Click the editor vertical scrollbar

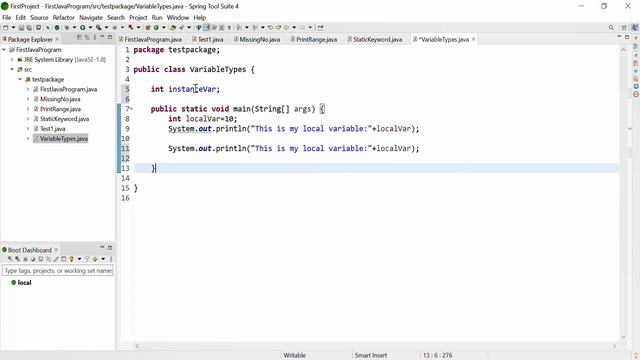click(x=623, y=192)
